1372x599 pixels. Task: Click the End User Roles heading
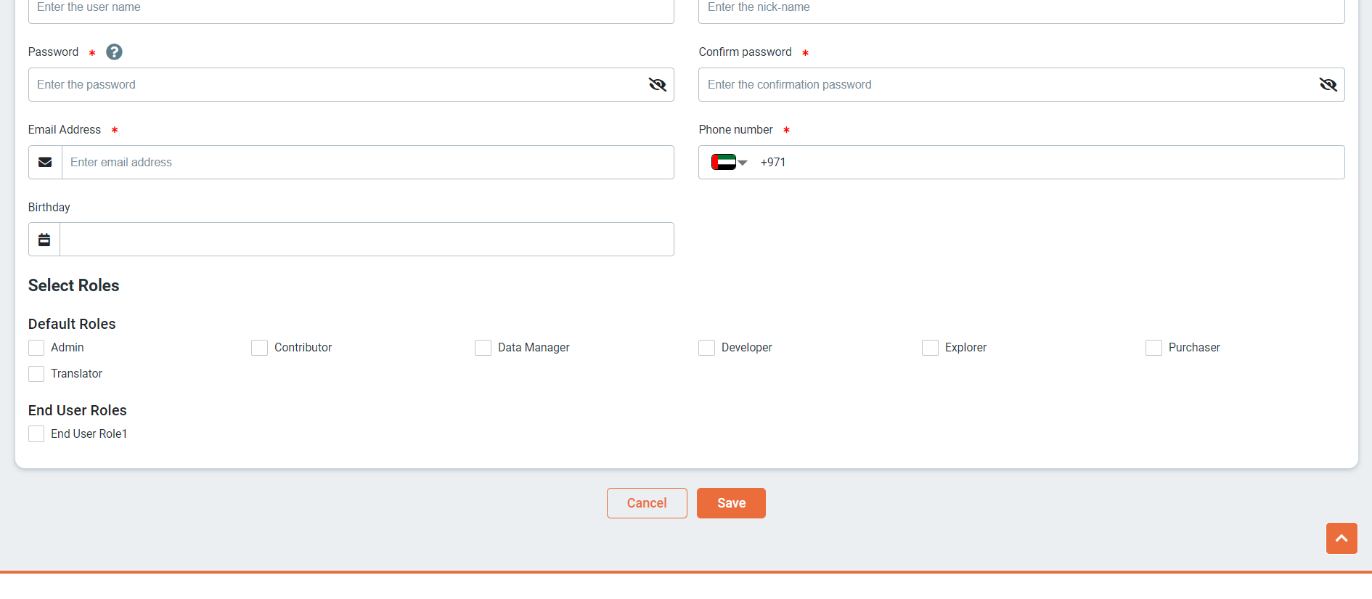click(x=77, y=410)
